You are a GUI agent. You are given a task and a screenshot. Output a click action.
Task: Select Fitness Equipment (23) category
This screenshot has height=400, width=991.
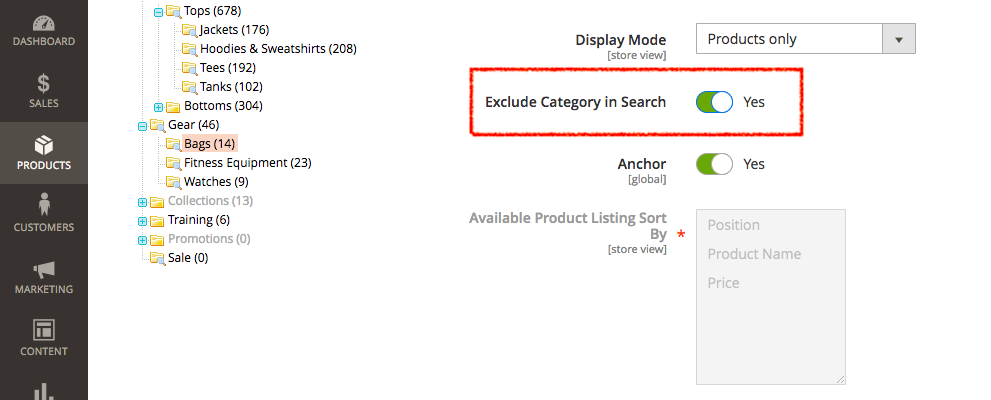coord(247,163)
